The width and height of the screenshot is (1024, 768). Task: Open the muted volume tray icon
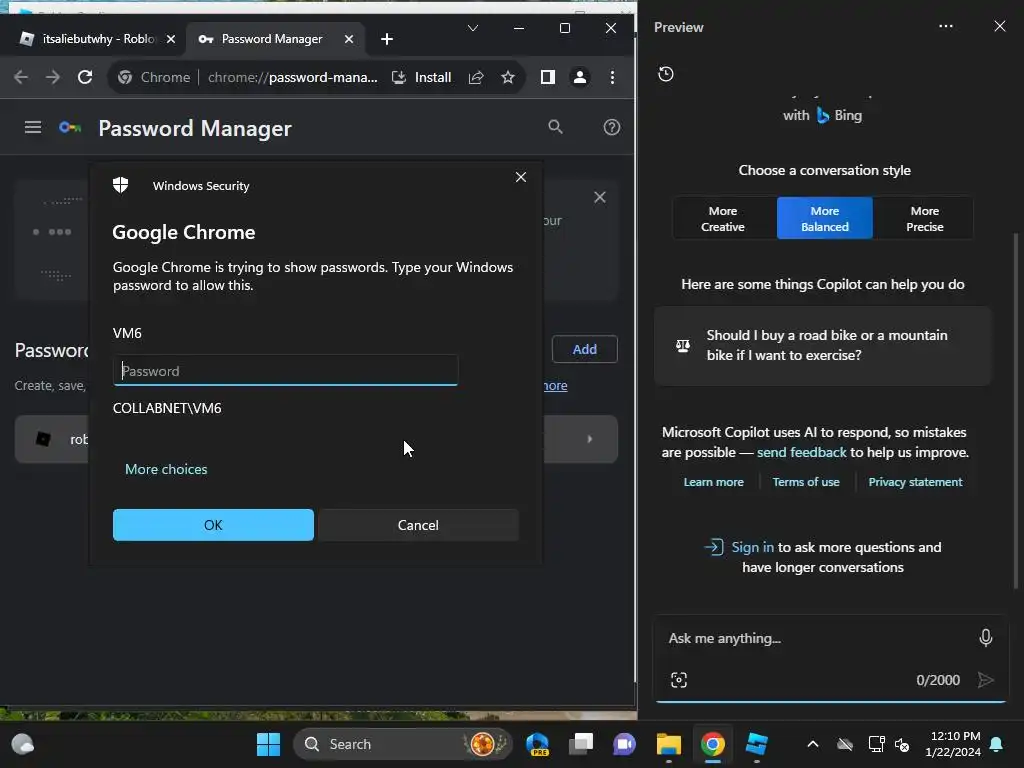point(902,744)
